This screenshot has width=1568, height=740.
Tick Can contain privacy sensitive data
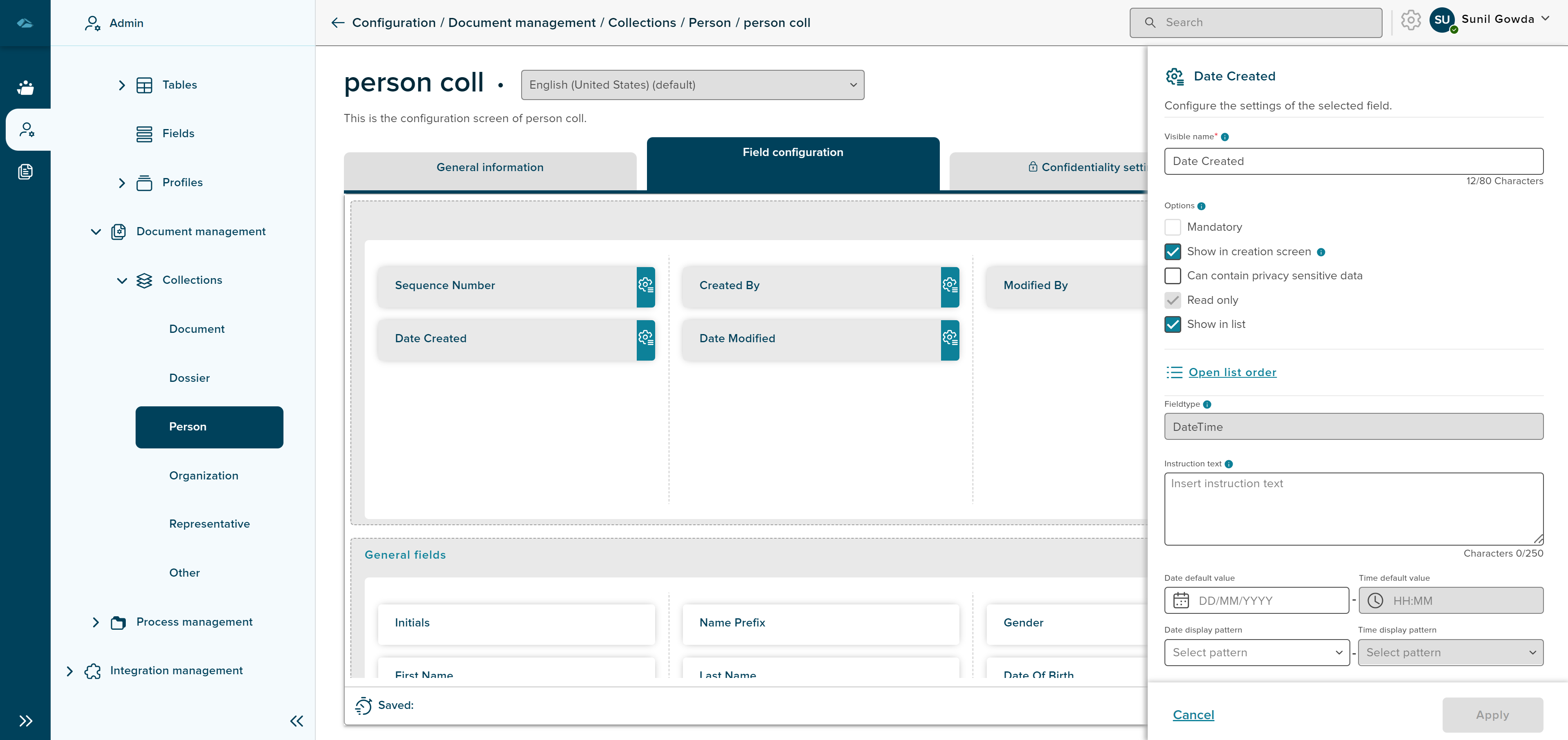click(x=1172, y=276)
